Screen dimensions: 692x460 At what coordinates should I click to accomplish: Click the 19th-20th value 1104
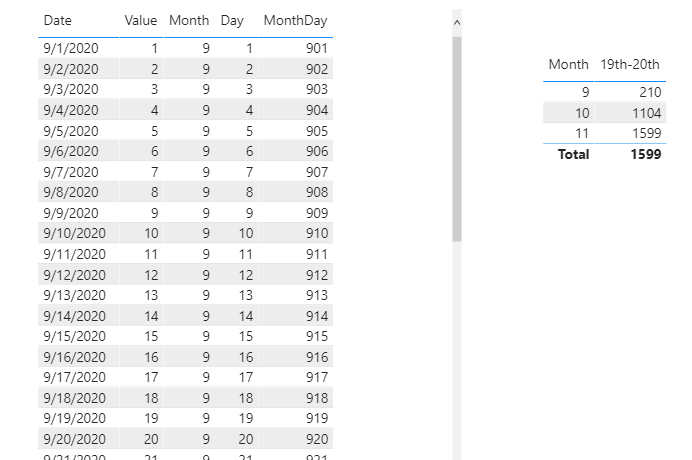tap(647, 113)
